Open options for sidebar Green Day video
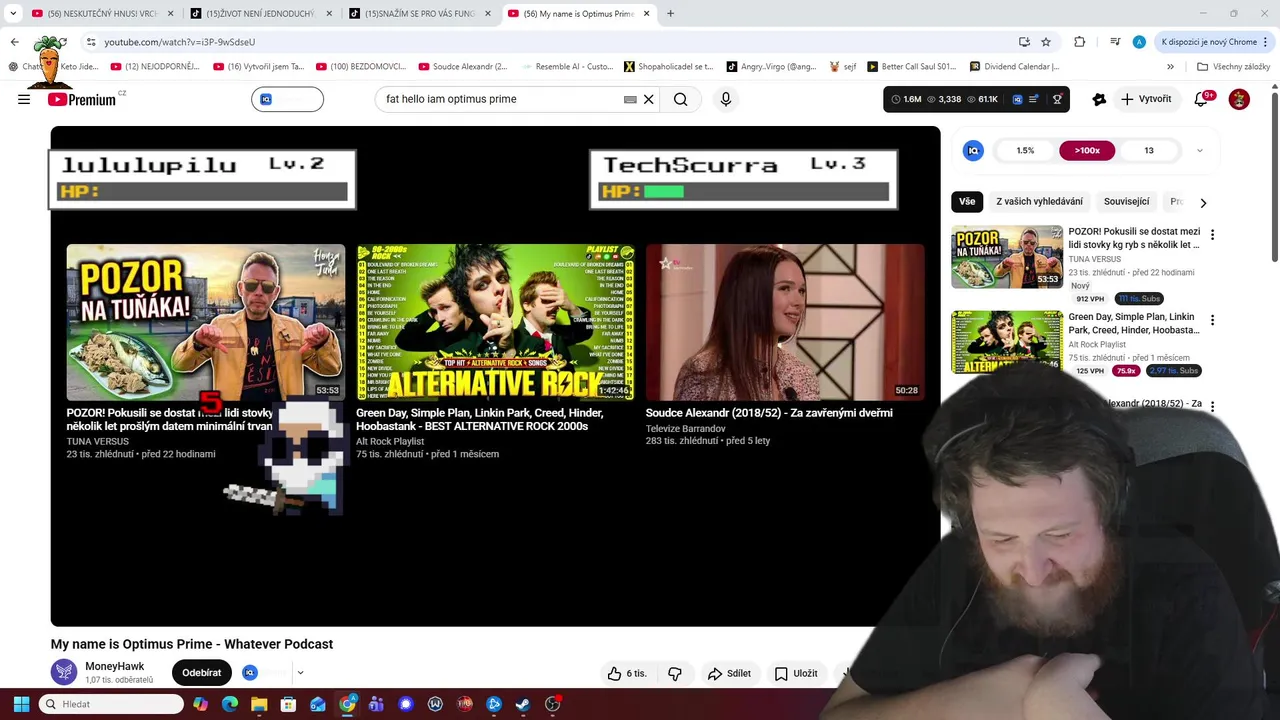 pos(1212,321)
